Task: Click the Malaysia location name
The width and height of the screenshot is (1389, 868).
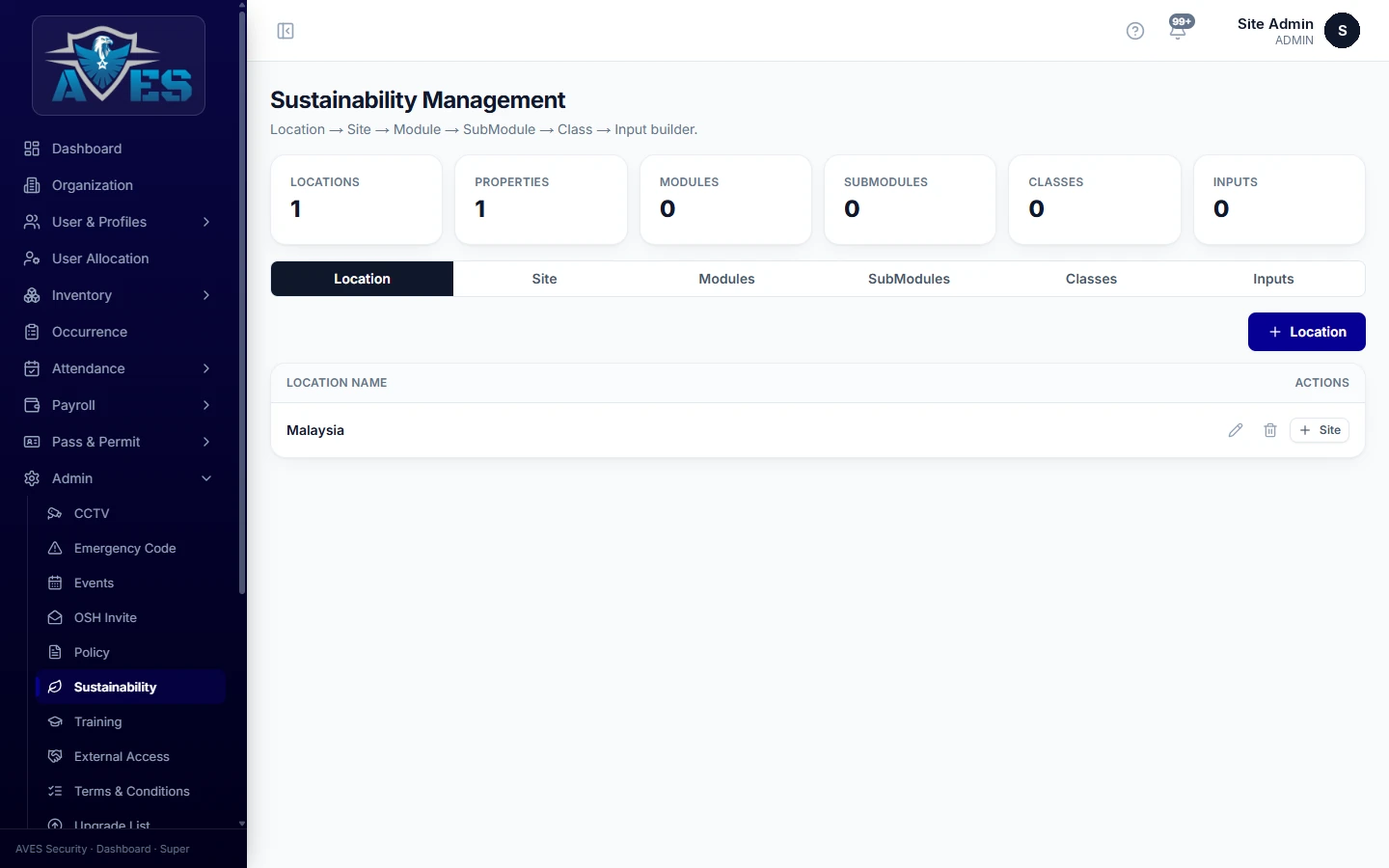Action: click(315, 430)
